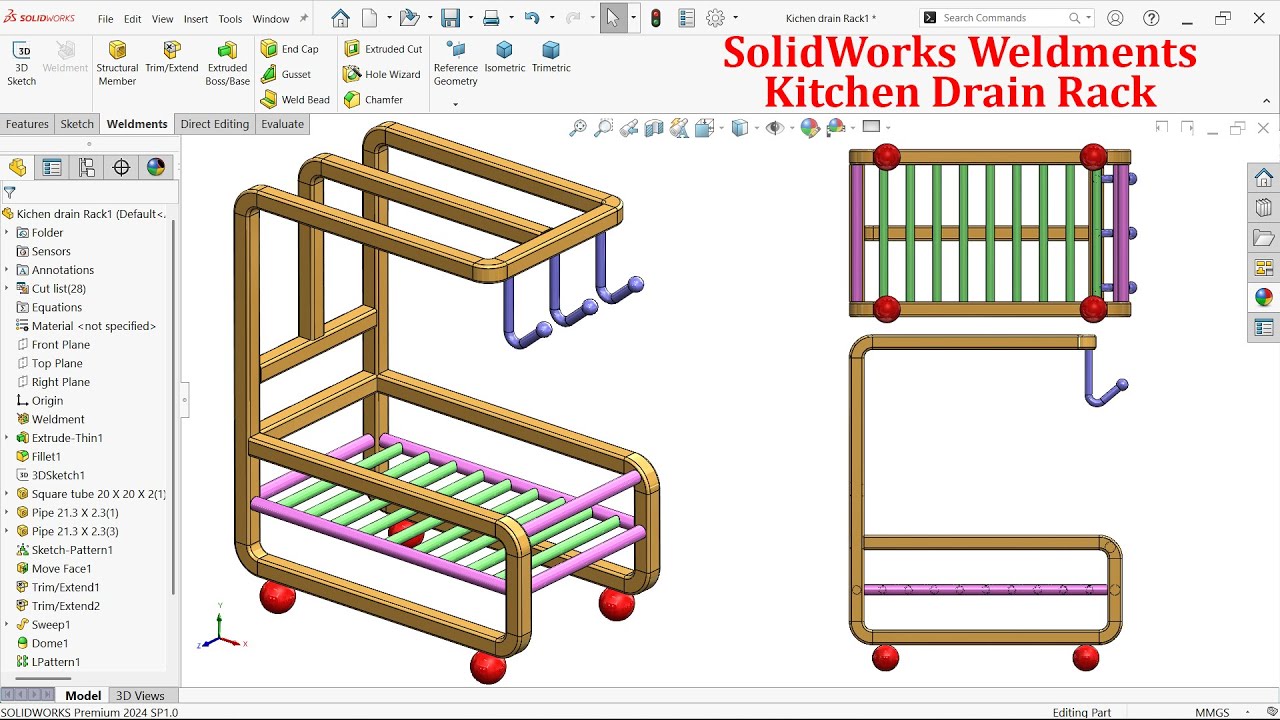Click the feature tree filter icon
The height and width of the screenshot is (720, 1280).
10,193
